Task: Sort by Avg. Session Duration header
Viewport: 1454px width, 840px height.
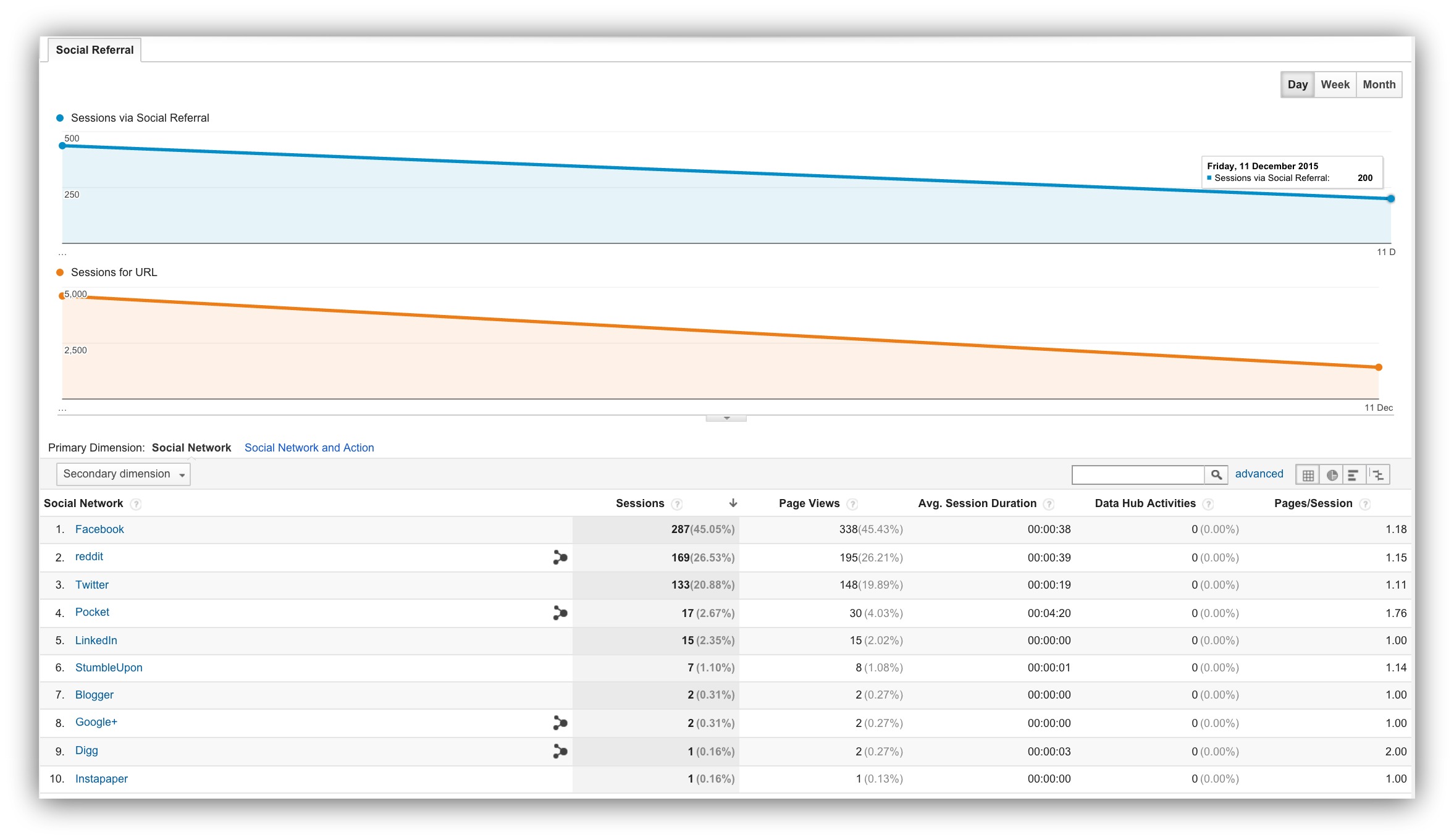Action: (x=977, y=503)
